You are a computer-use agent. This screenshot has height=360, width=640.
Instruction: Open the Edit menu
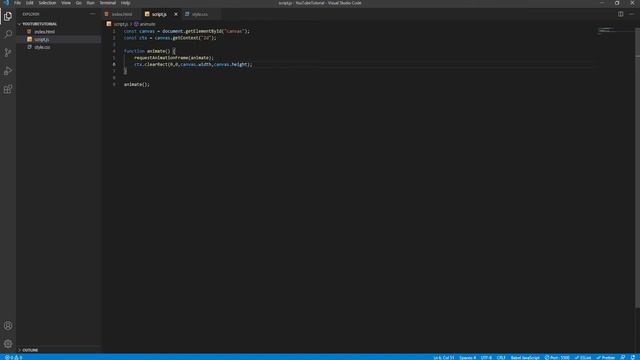(30, 3)
